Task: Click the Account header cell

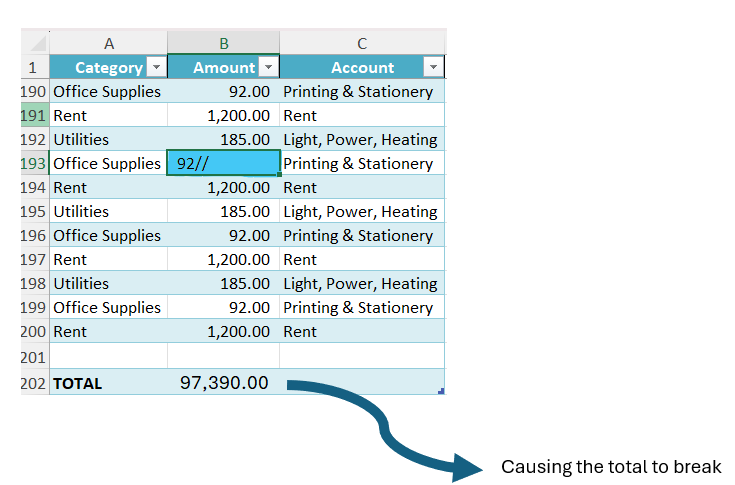Action: click(x=362, y=67)
